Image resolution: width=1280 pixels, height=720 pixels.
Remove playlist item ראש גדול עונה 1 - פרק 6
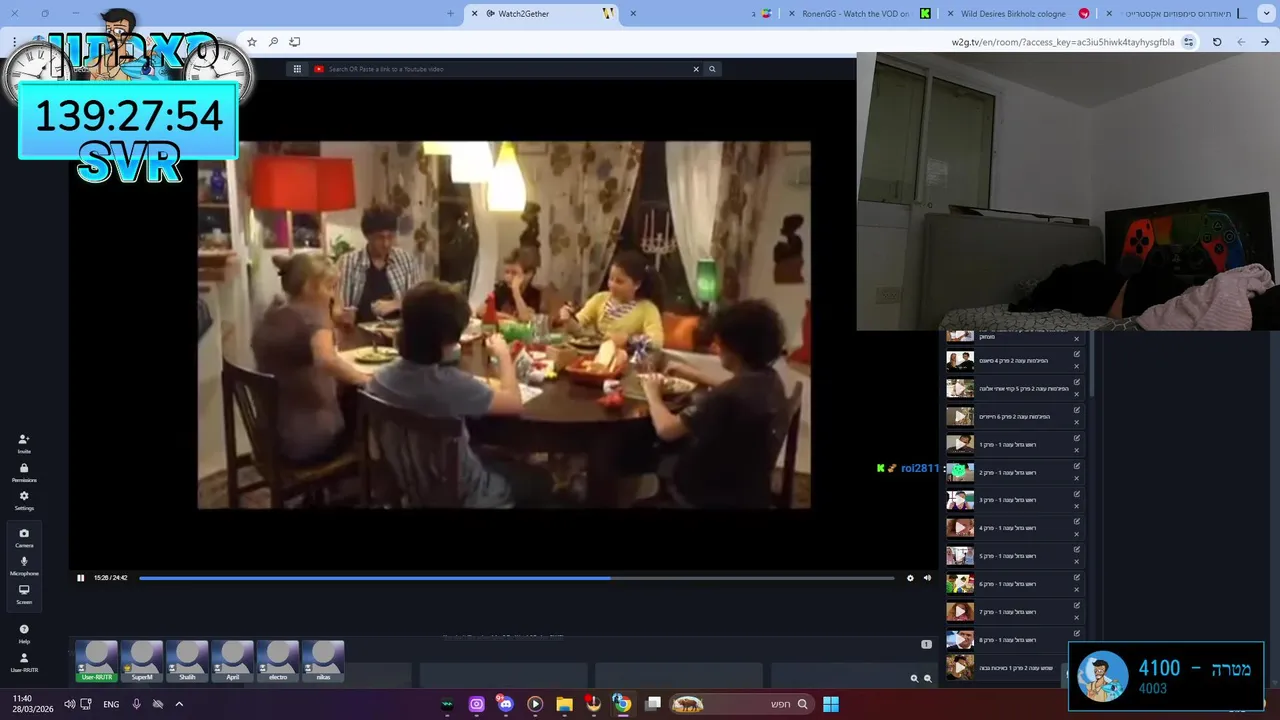1077,590
